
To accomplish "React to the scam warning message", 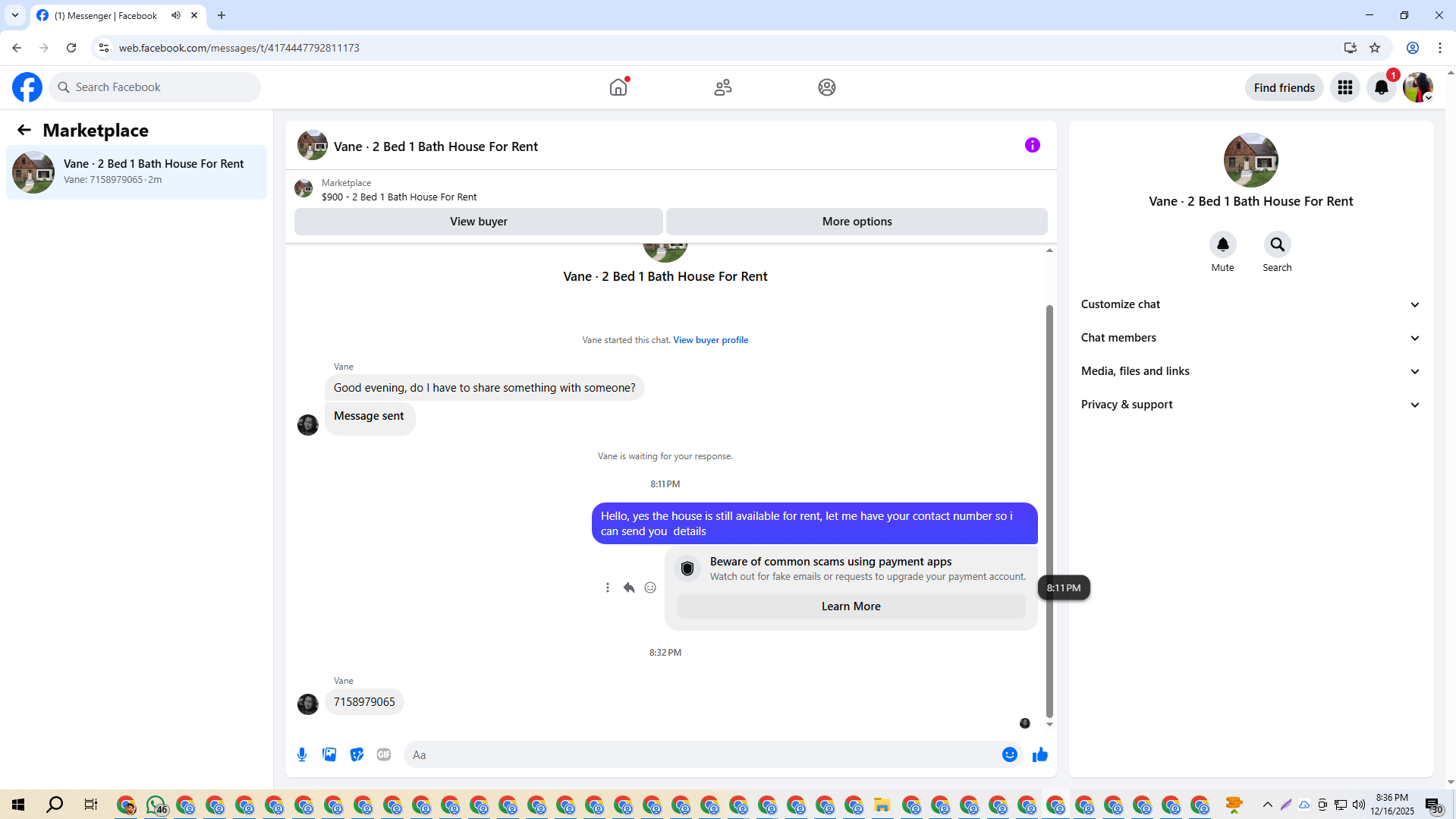I will coord(650,587).
